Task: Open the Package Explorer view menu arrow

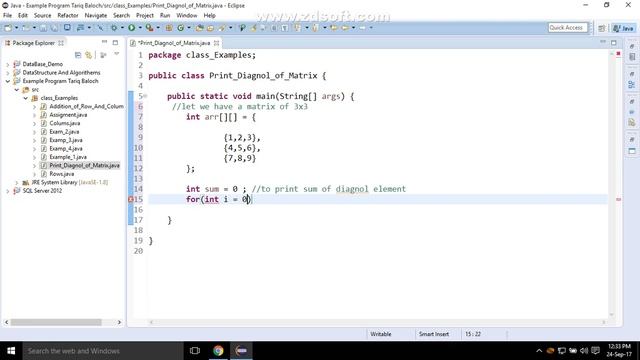Action: coord(116,54)
